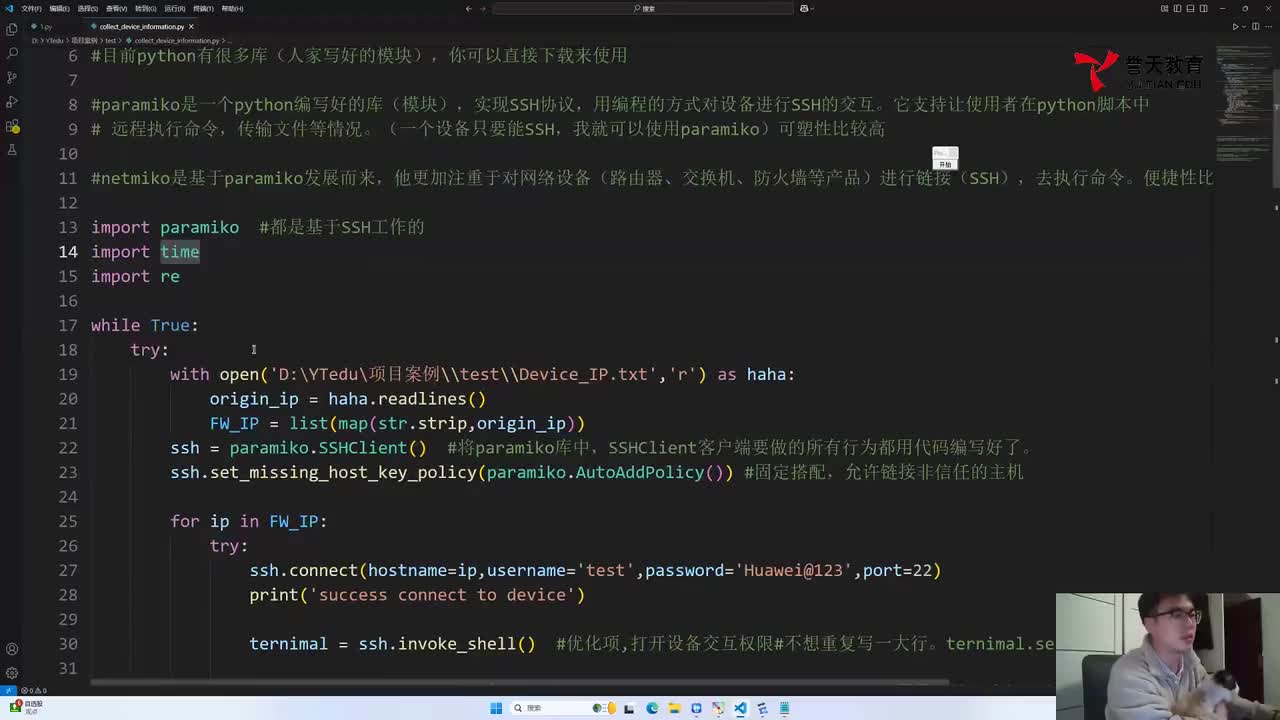Open the Explorer view in activity bar

(x=12, y=29)
